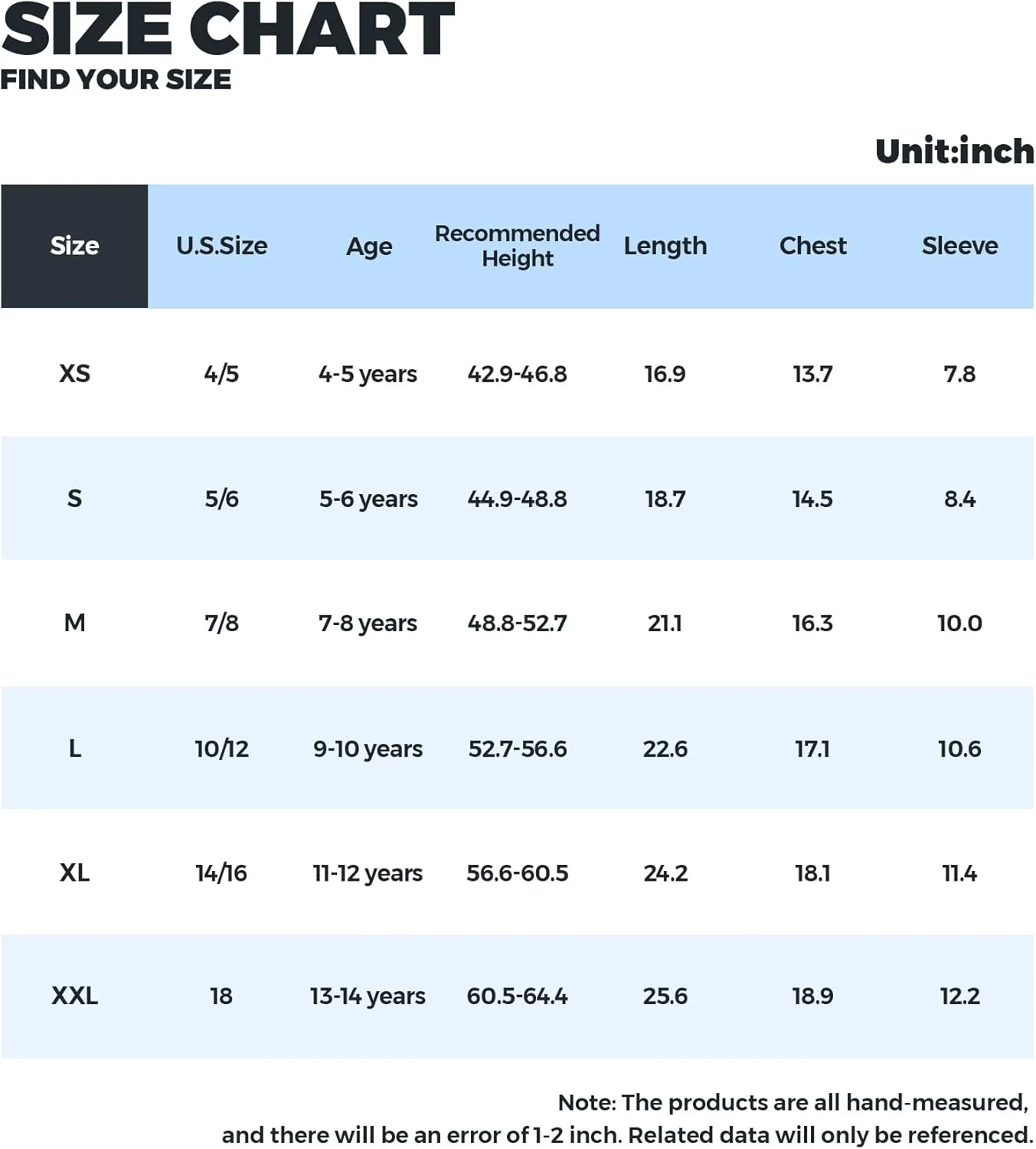Click the U.S.Size column header
This screenshot has height=1149, width=1036.
[x=221, y=246]
